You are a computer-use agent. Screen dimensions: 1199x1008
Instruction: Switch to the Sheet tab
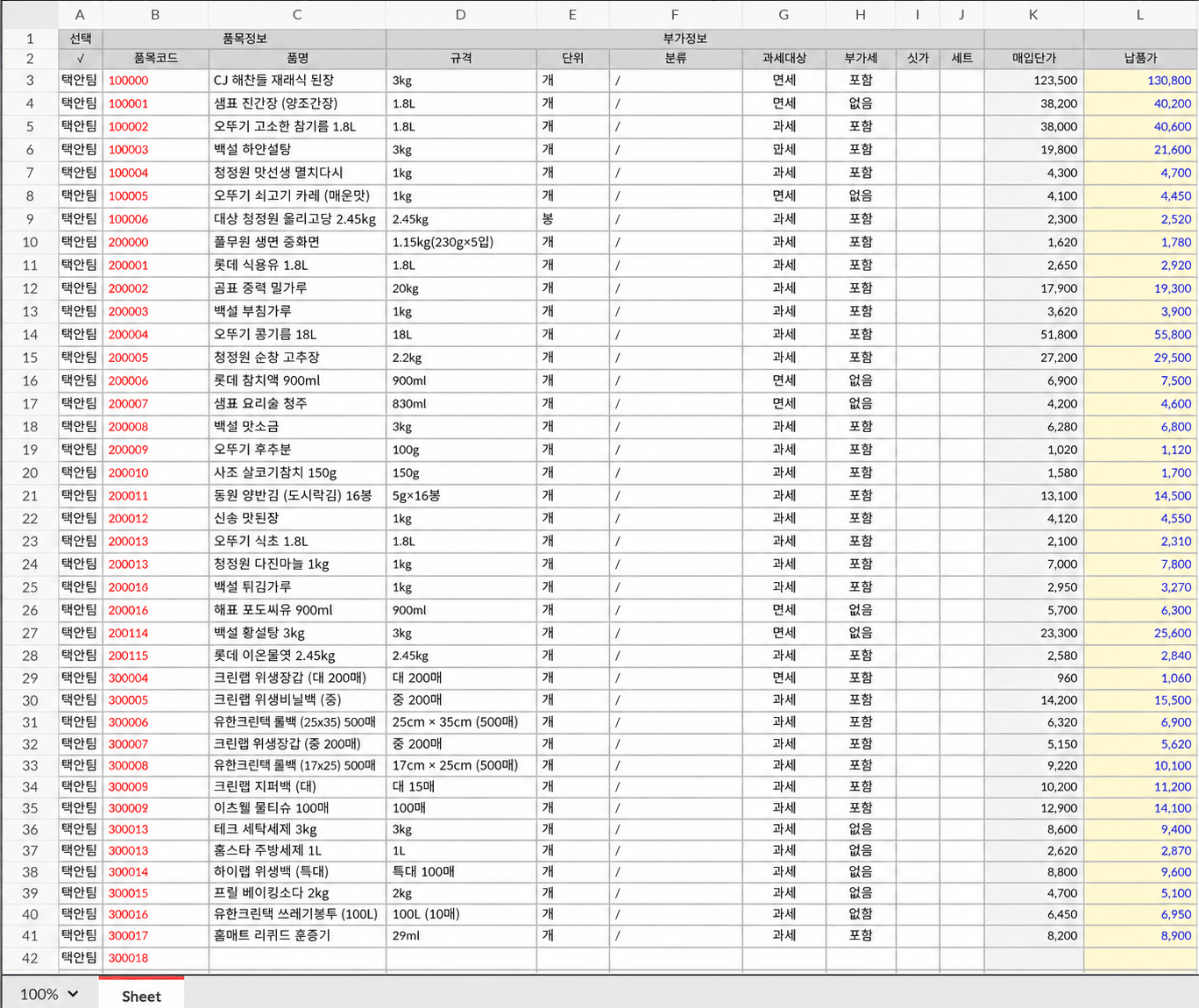(x=141, y=996)
